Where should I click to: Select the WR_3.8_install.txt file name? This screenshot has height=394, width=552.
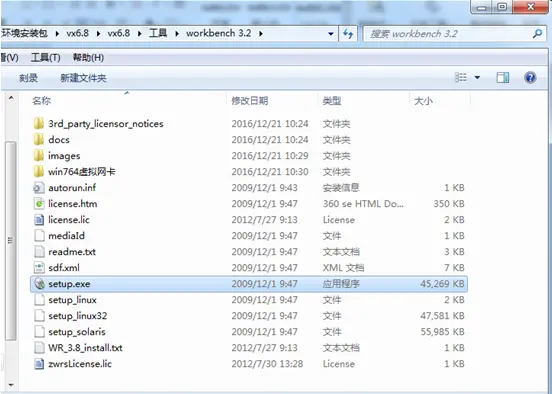pyautogui.click(x=85, y=348)
